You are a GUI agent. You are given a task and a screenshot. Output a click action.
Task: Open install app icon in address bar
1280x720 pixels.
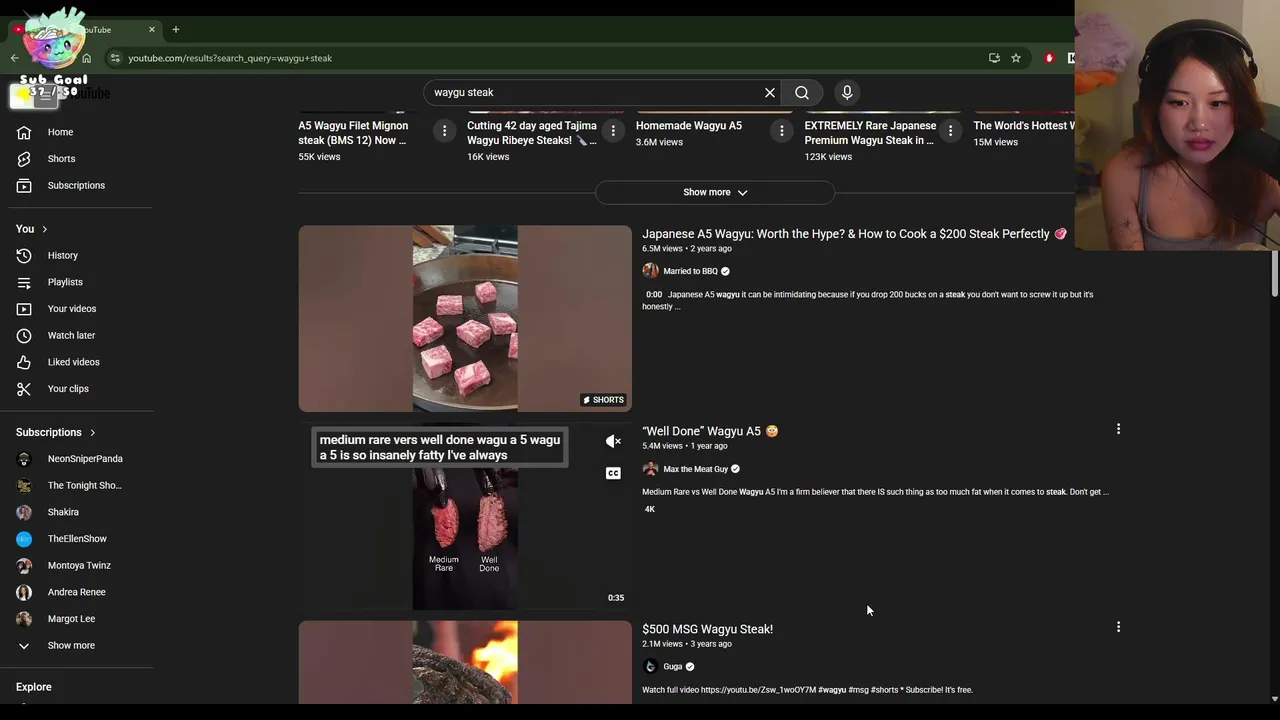pos(994,58)
